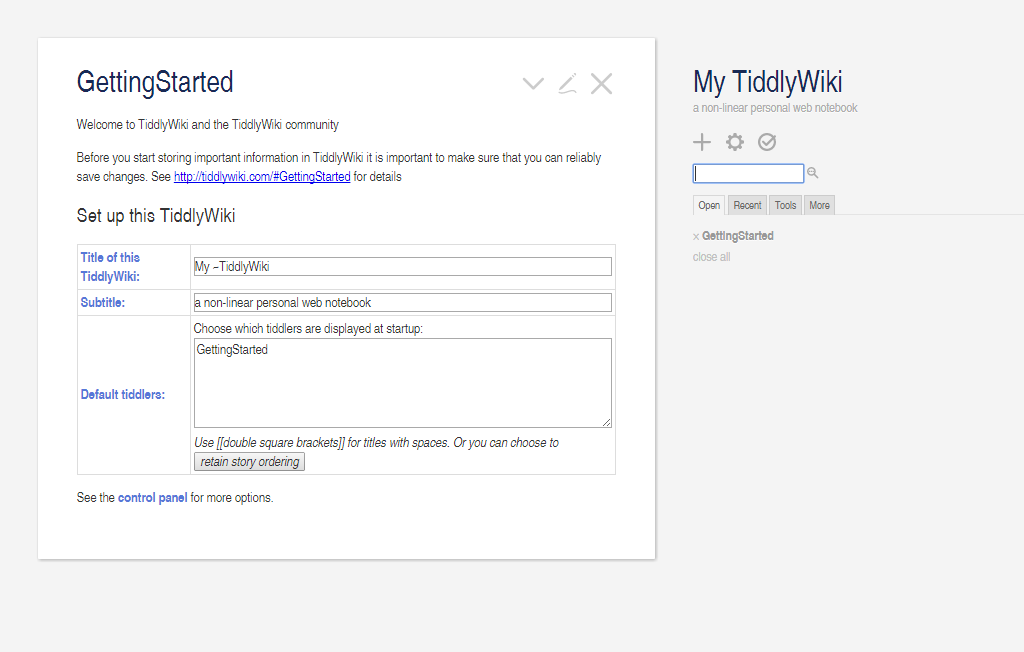1024x652 pixels.
Task: Click into the Subtitle text field
Action: [402, 303]
